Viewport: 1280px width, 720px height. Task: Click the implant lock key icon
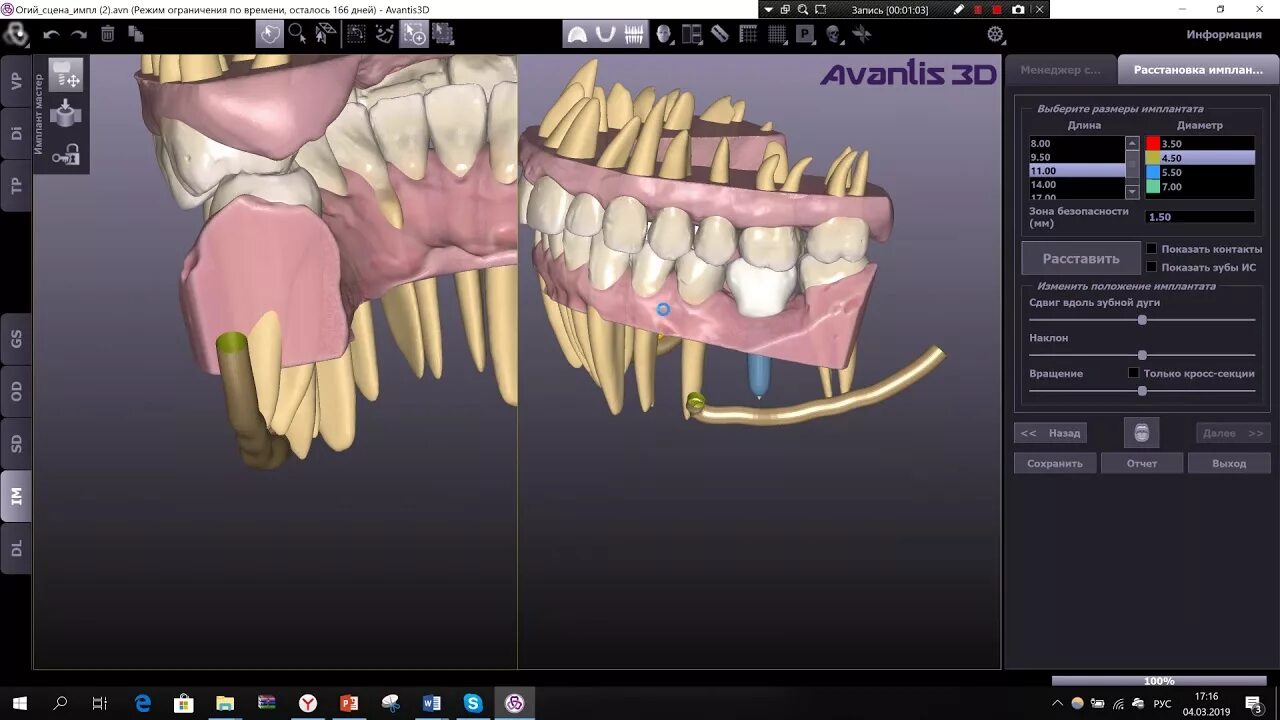[66, 153]
